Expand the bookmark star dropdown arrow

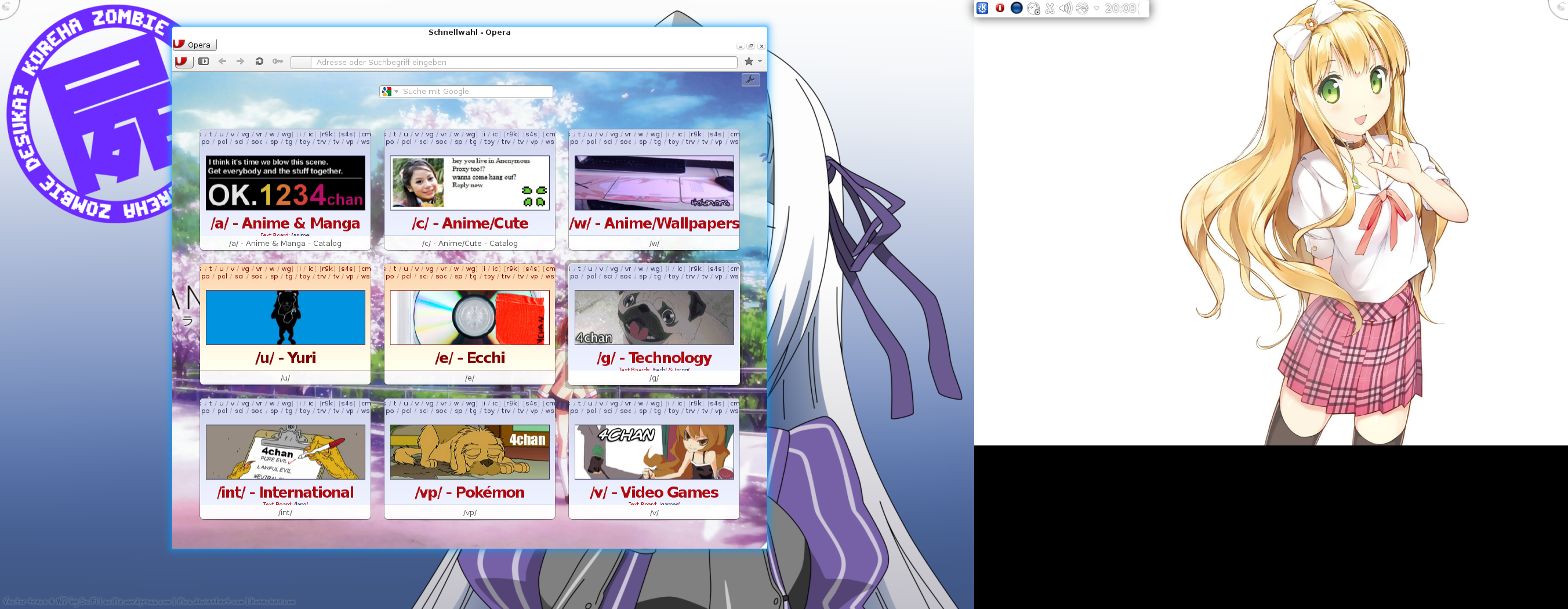[760, 61]
